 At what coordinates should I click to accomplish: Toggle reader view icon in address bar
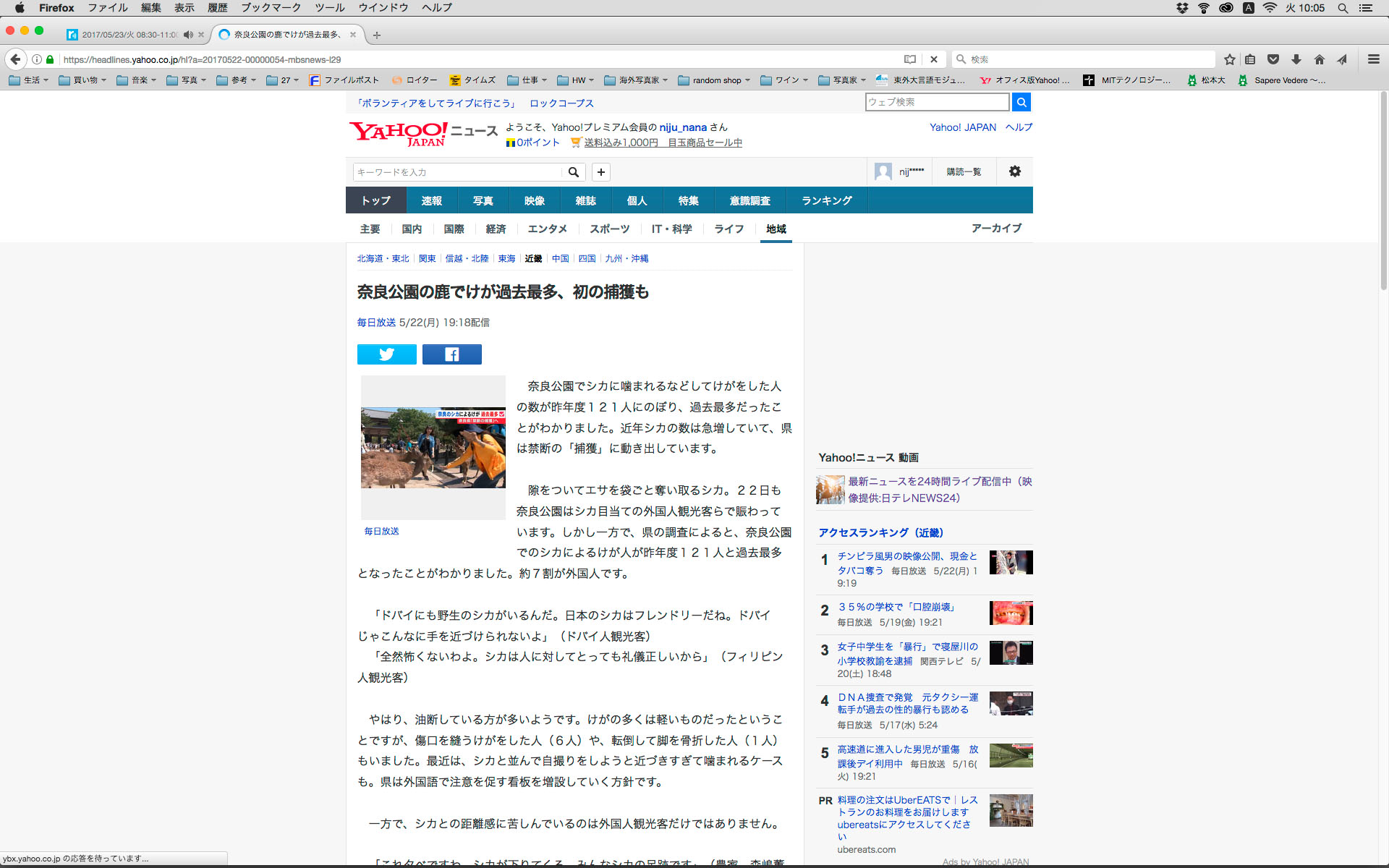[x=910, y=59]
